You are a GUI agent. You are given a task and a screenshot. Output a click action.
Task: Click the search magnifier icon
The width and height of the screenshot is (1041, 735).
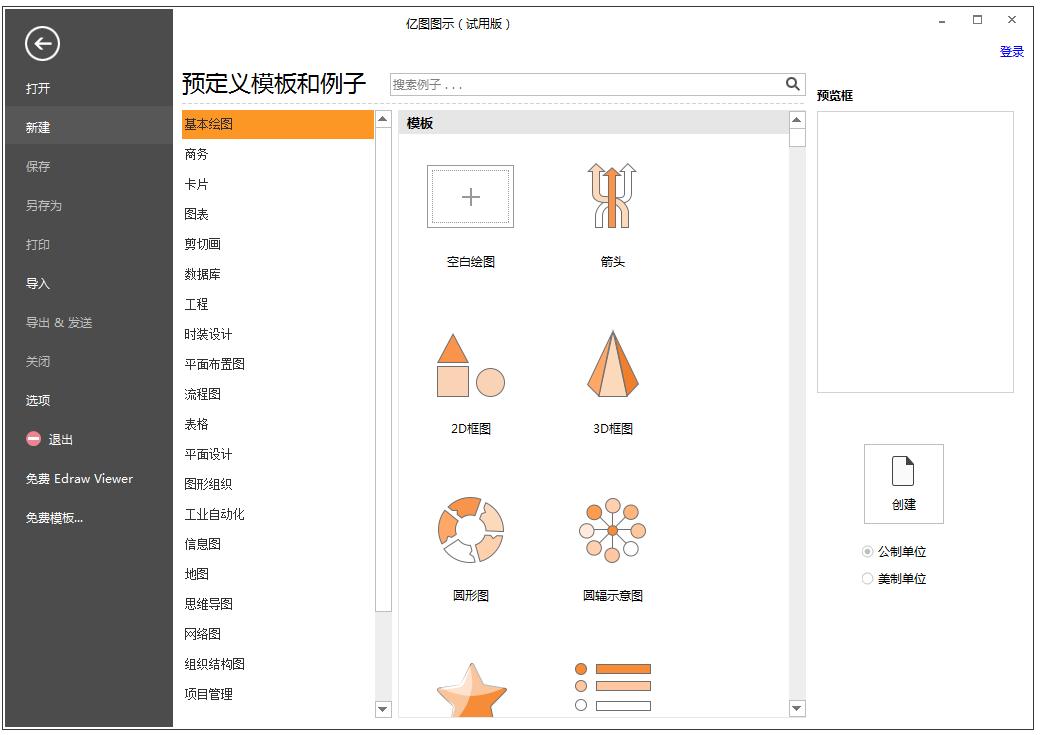pyautogui.click(x=793, y=84)
